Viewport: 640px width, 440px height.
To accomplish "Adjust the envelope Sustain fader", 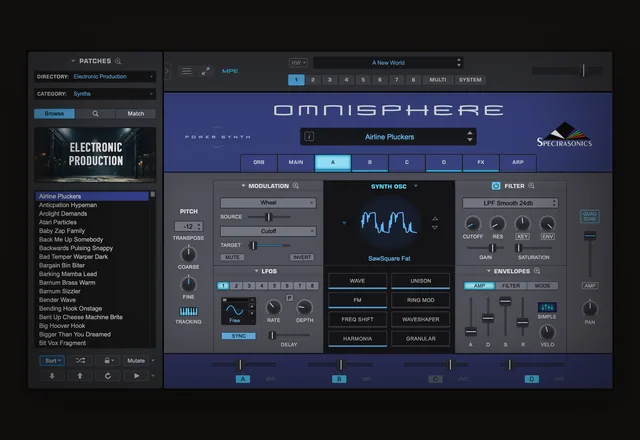I will coord(505,301).
